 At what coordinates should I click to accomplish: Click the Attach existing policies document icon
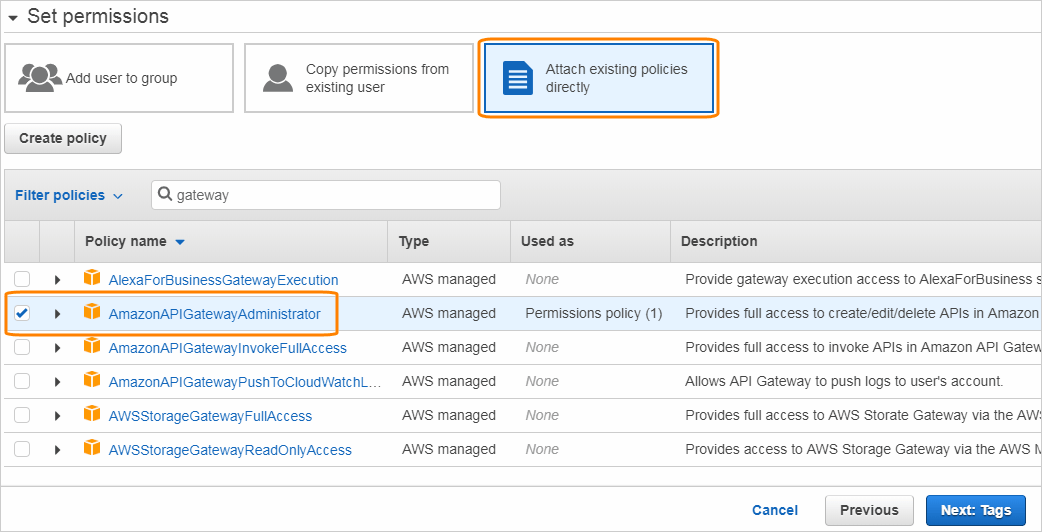[517, 78]
